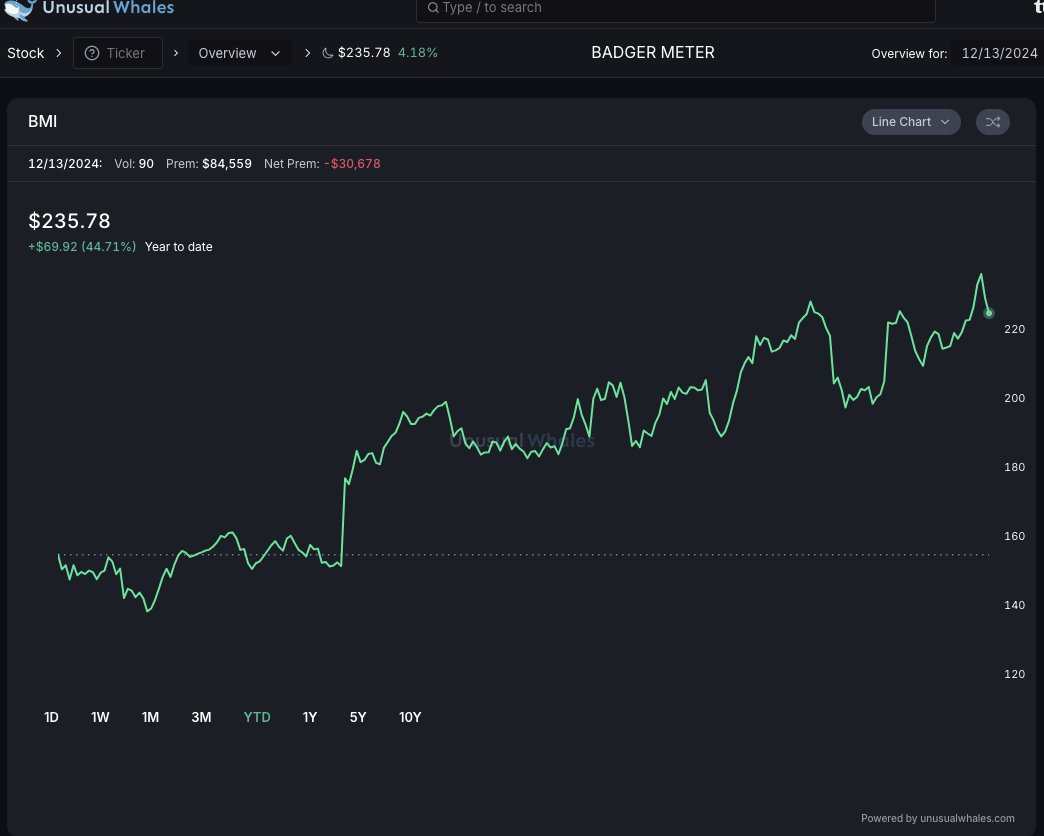Click the Year to date label
Image resolution: width=1044 pixels, height=836 pixels.
[178, 246]
